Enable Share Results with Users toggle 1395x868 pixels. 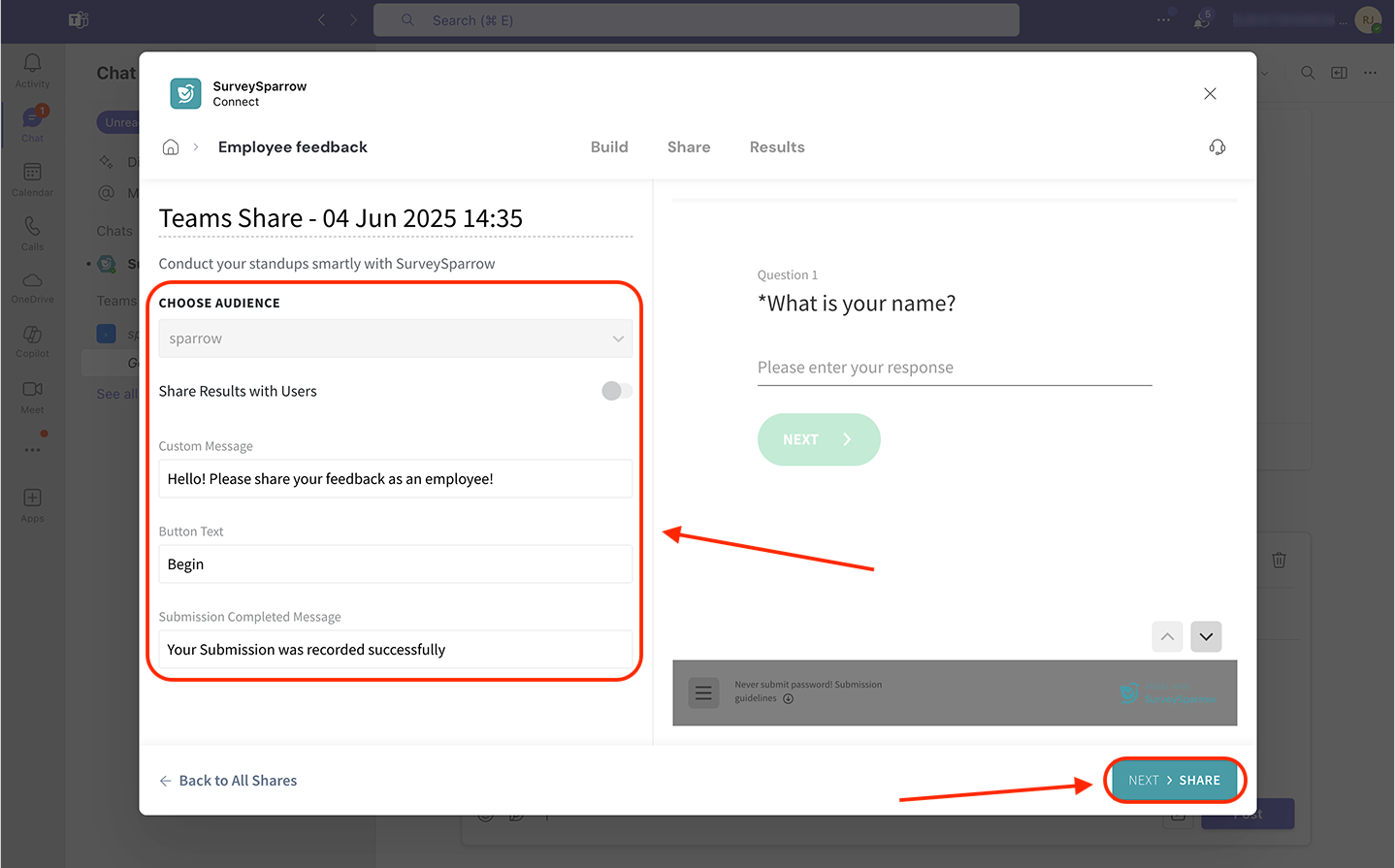616,391
